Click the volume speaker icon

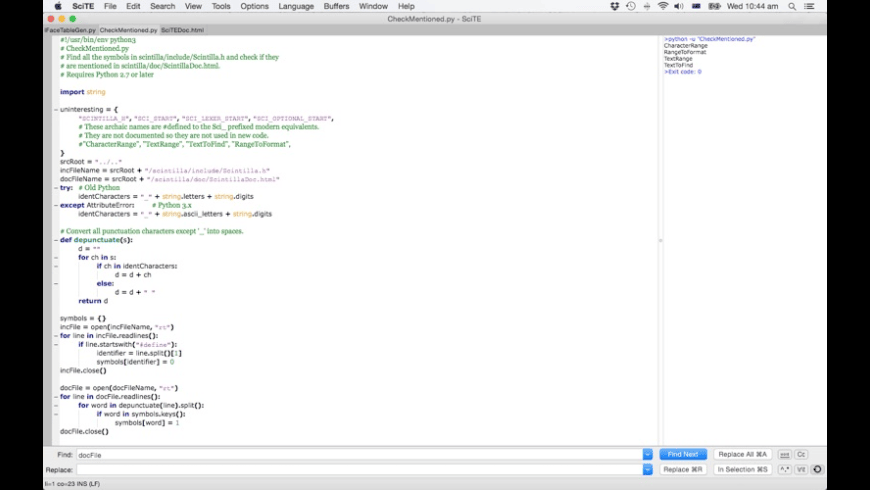(679, 6)
